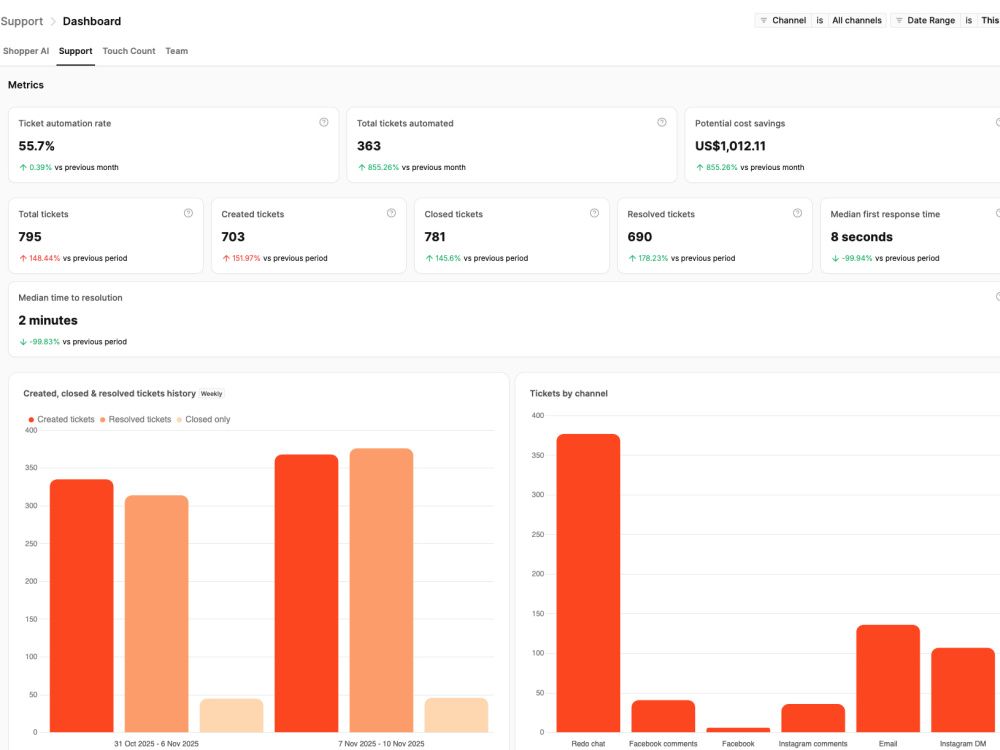Click the 363 tickets automated value

(369, 146)
